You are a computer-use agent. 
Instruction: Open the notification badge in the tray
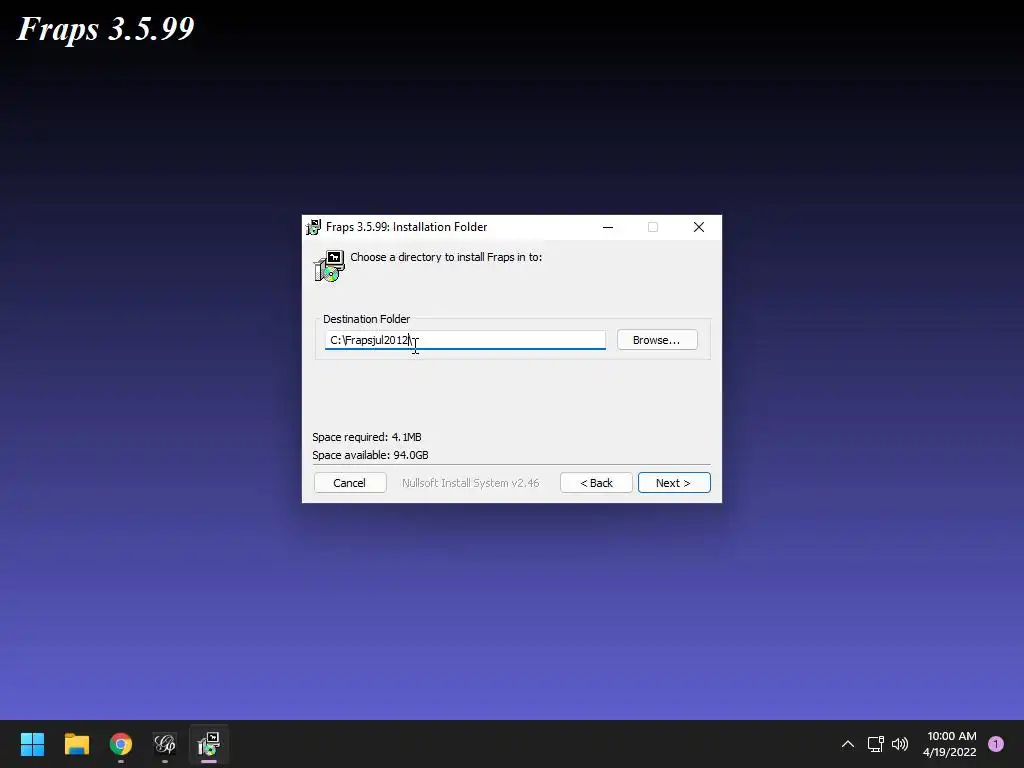coord(996,744)
